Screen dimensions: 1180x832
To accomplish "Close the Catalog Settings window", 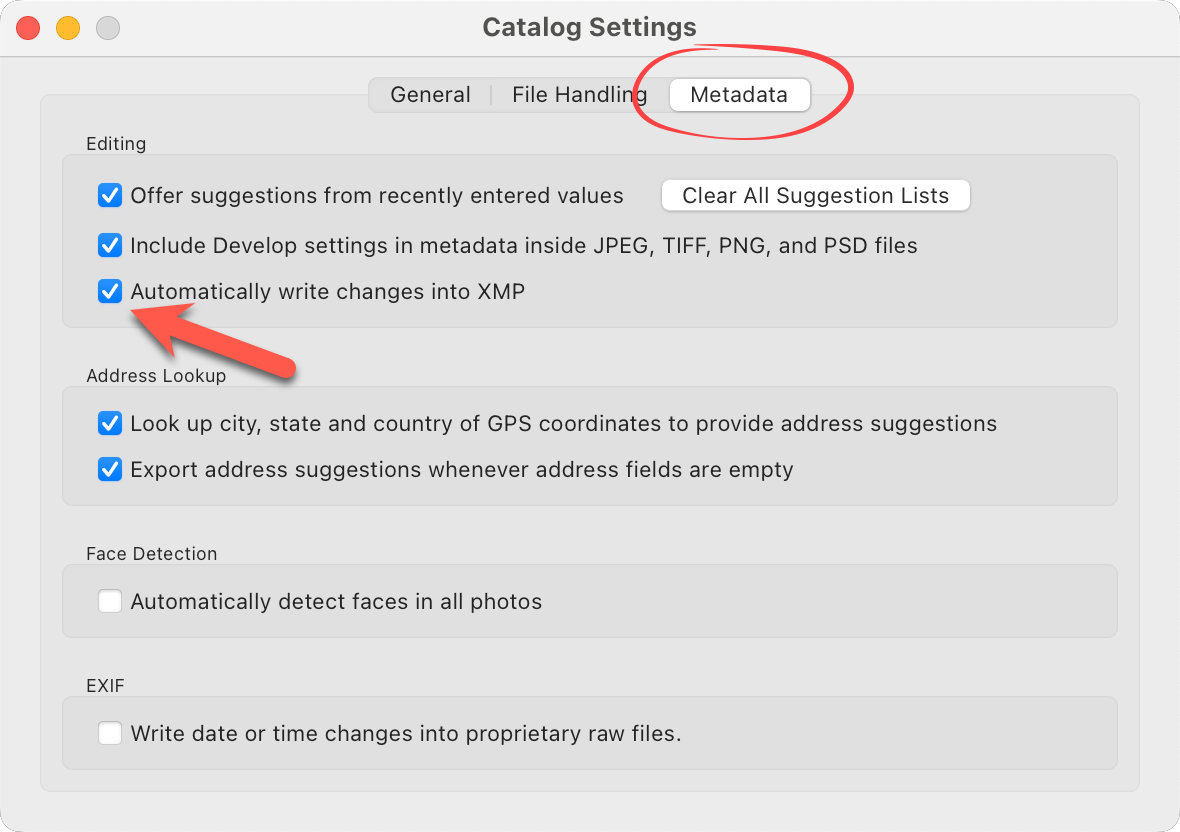I will (x=28, y=28).
